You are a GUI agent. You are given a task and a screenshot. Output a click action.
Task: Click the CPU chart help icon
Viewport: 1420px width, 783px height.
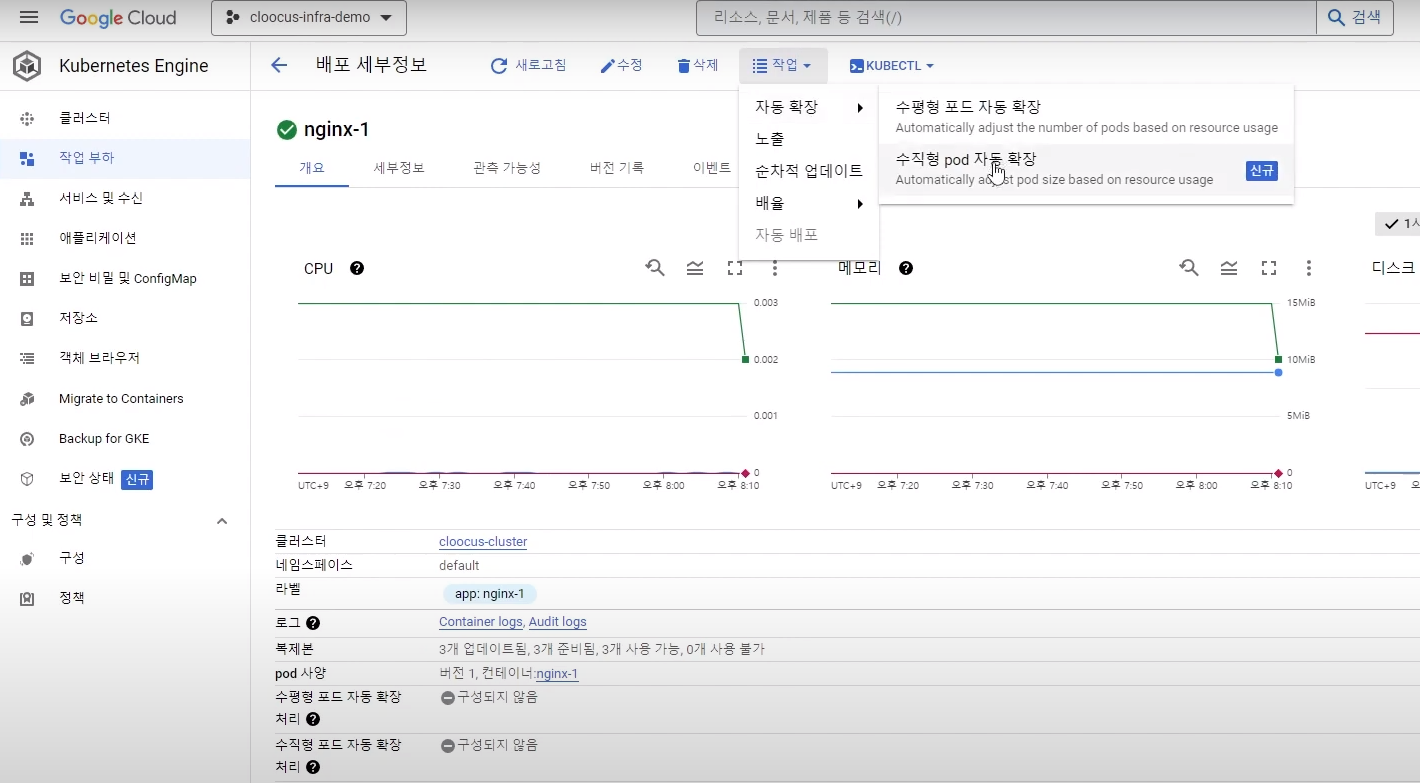[357, 268]
